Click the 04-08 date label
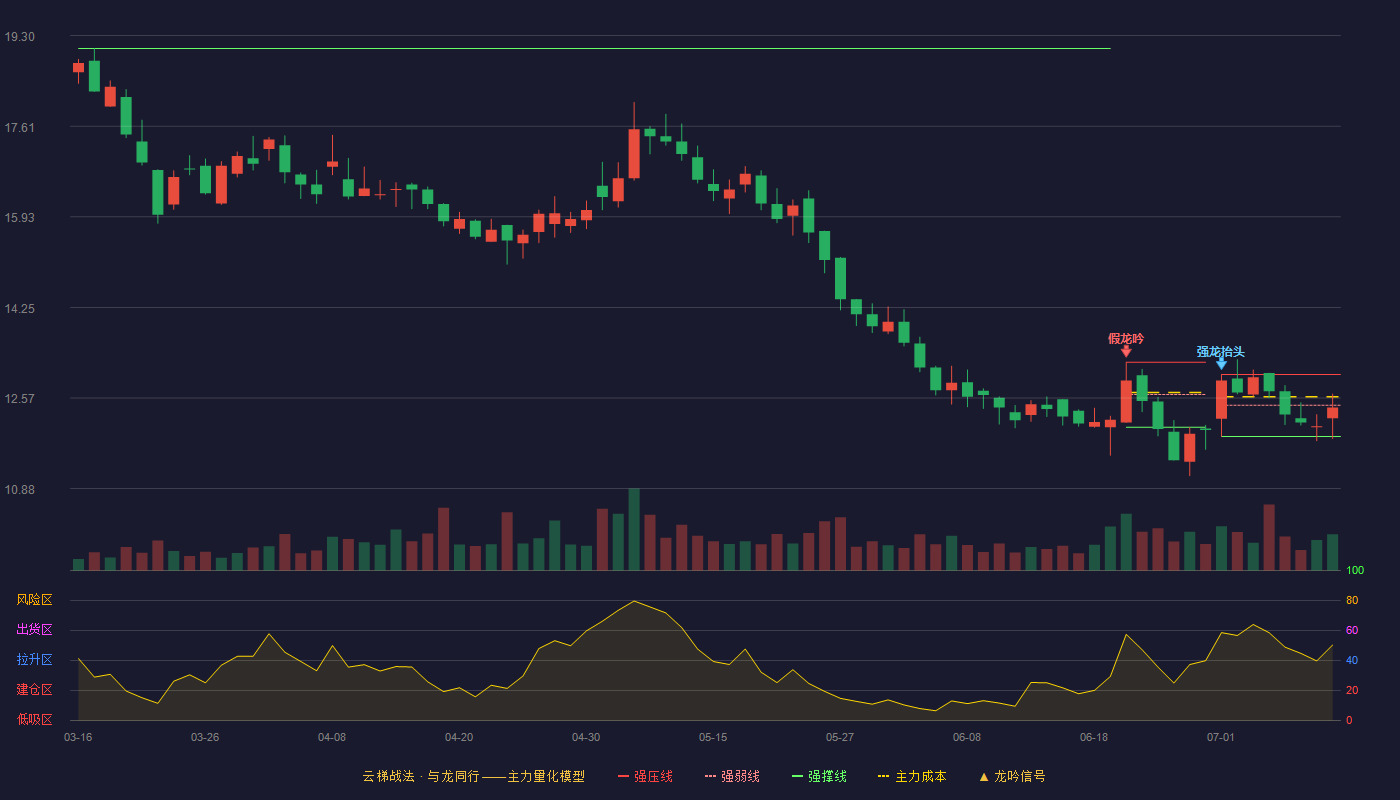Viewport: 1400px width, 800px height. tap(332, 737)
